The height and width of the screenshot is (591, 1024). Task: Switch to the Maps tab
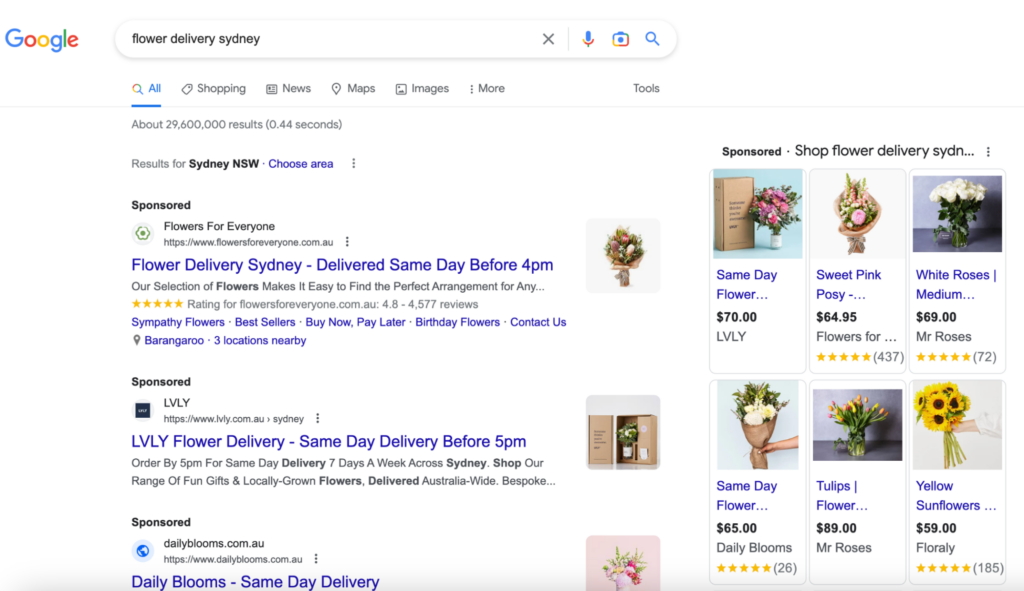tap(353, 89)
